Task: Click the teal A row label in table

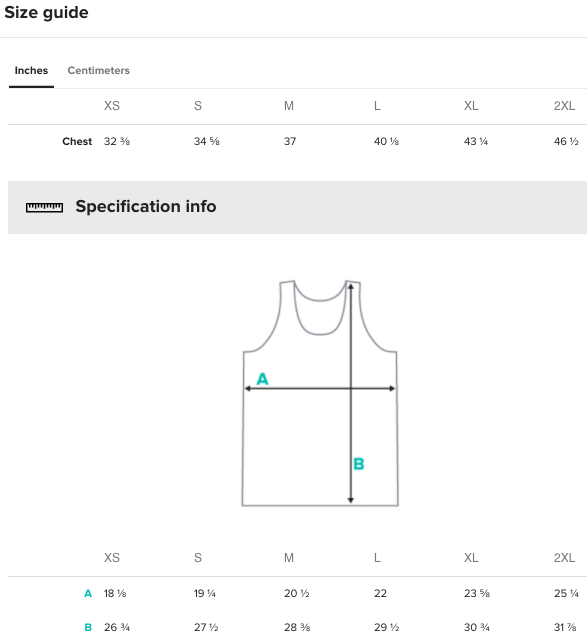Action: click(88, 593)
